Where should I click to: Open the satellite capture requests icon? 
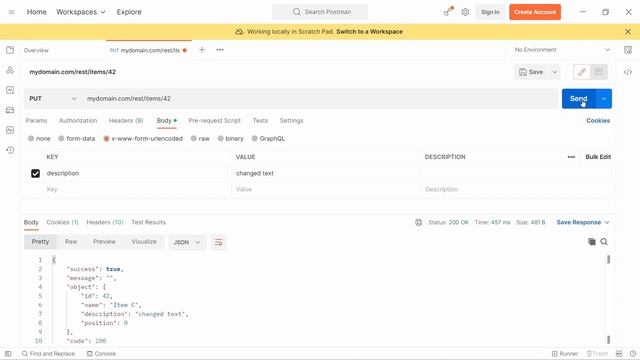pyautogui.click(x=448, y=12)
